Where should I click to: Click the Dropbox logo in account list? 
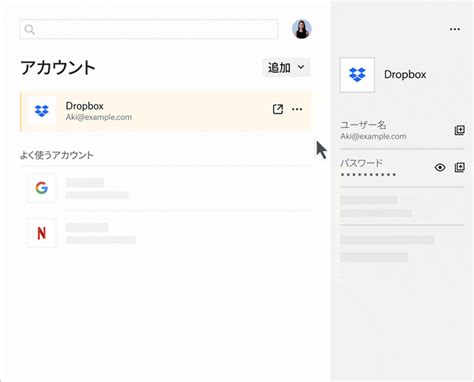click(42, 111)
